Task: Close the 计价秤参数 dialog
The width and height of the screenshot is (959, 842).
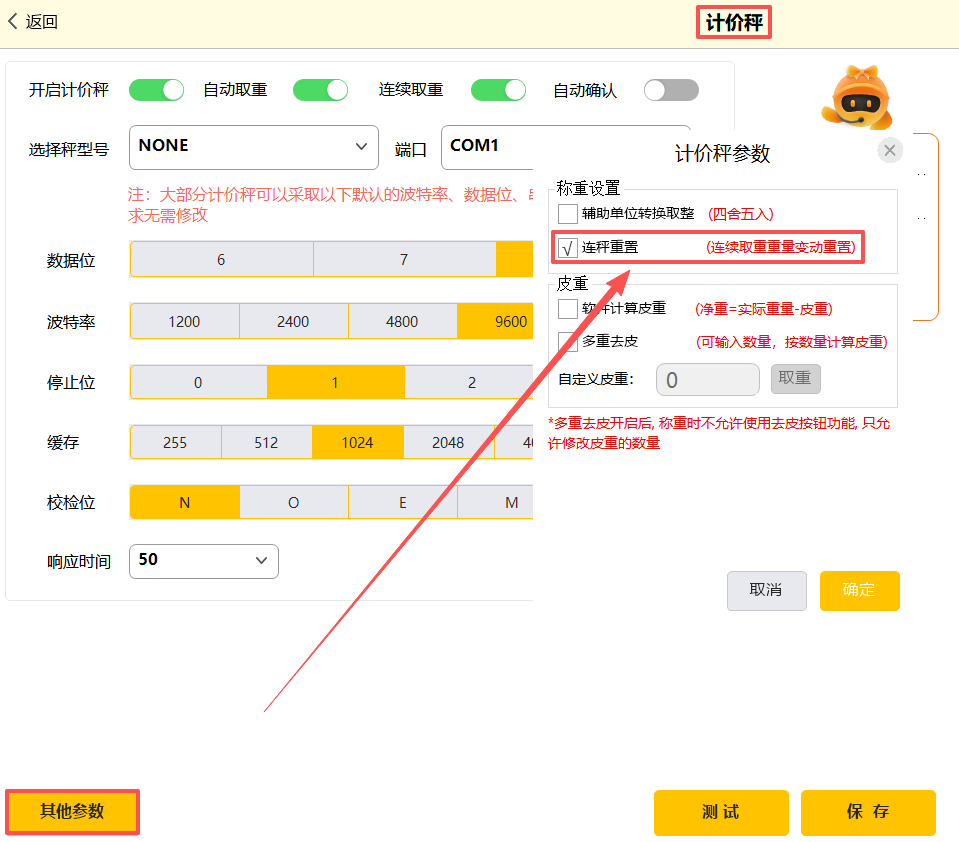Action: 889,150
